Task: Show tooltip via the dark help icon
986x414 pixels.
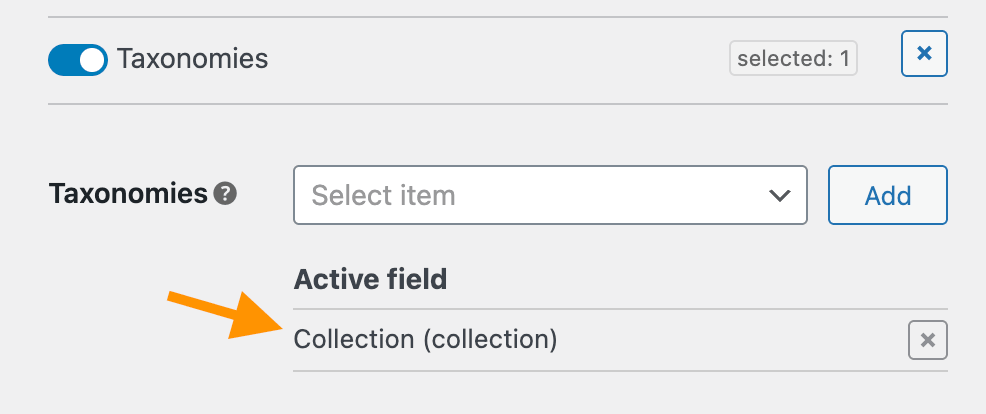Action: (x=226, y=194)
